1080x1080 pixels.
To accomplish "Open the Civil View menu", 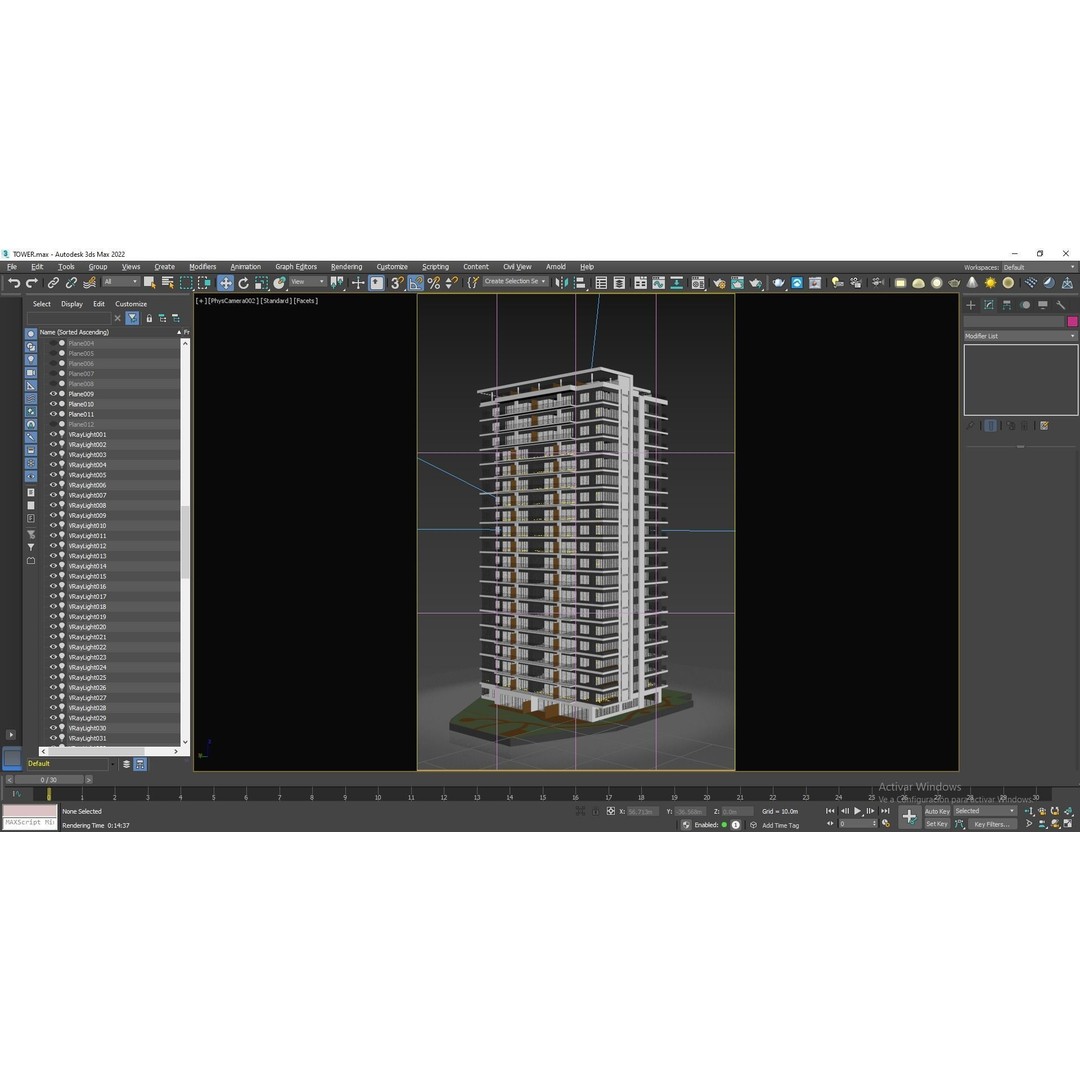I will (x=517, y=267).
